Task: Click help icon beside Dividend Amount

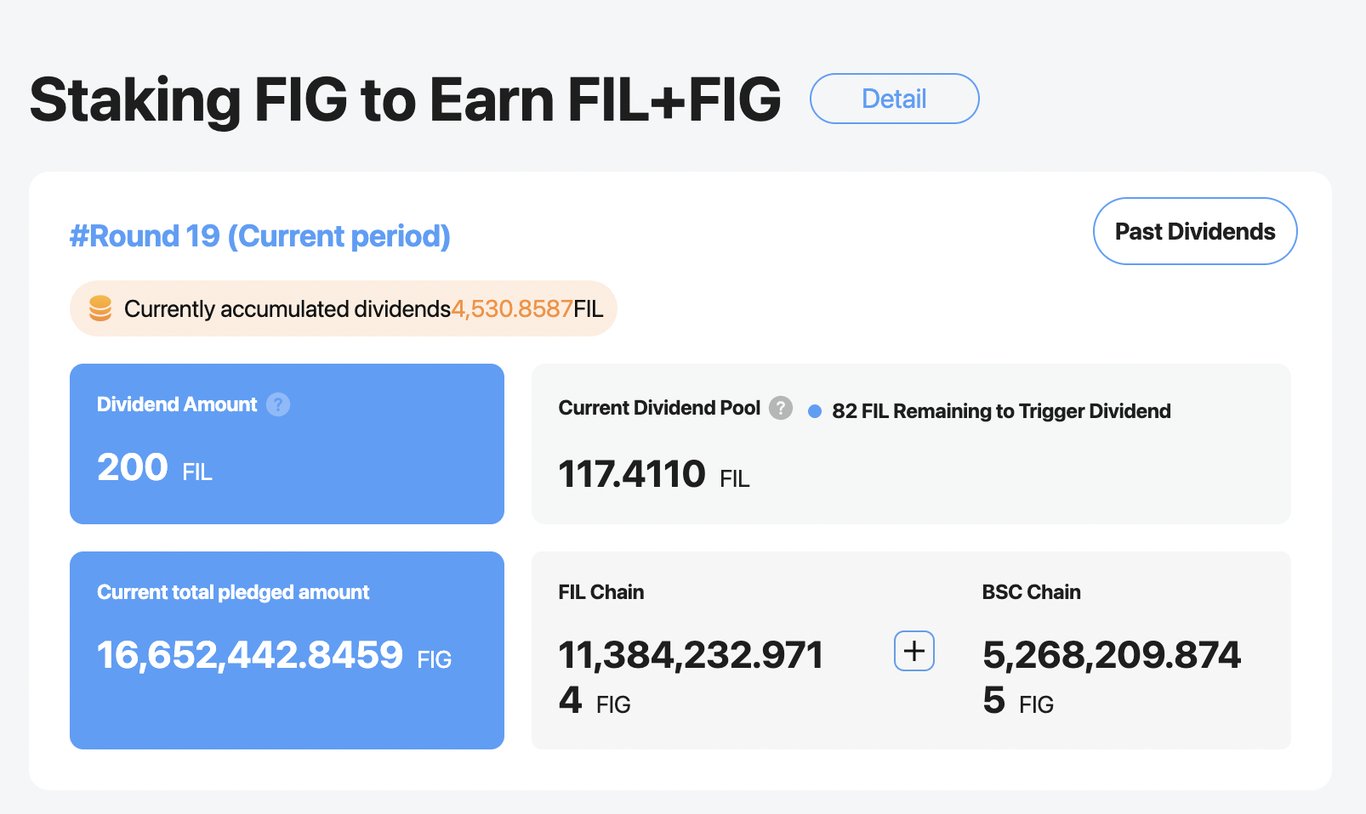Action: pos(279,405)
